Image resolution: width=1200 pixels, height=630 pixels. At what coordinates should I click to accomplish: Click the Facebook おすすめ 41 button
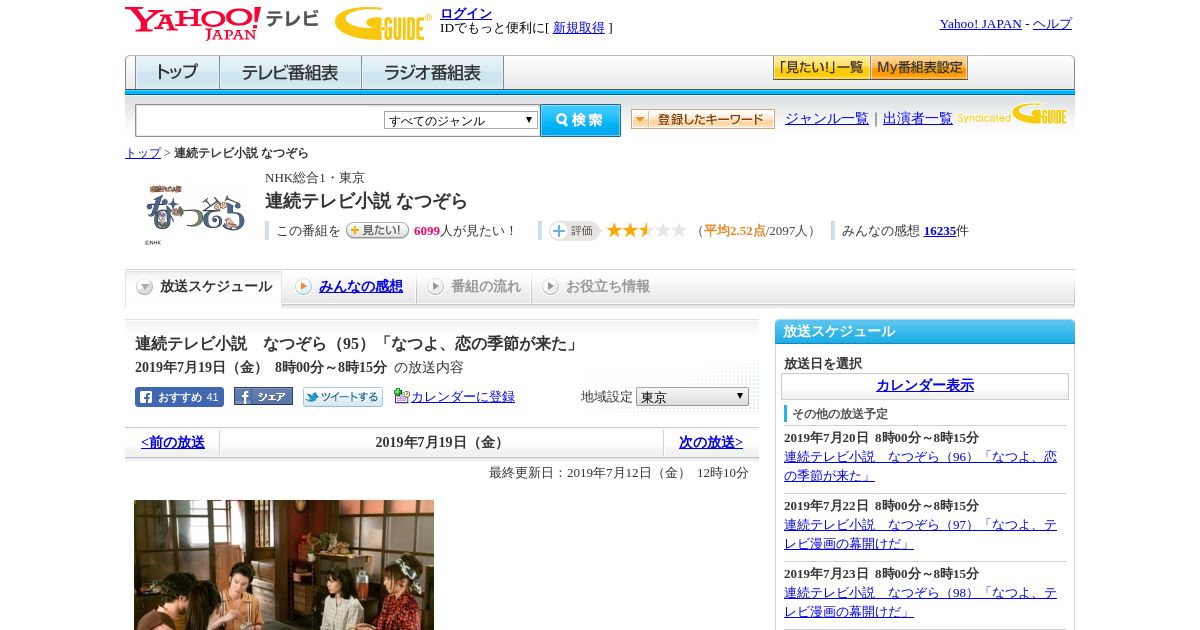tap(179, 397)
